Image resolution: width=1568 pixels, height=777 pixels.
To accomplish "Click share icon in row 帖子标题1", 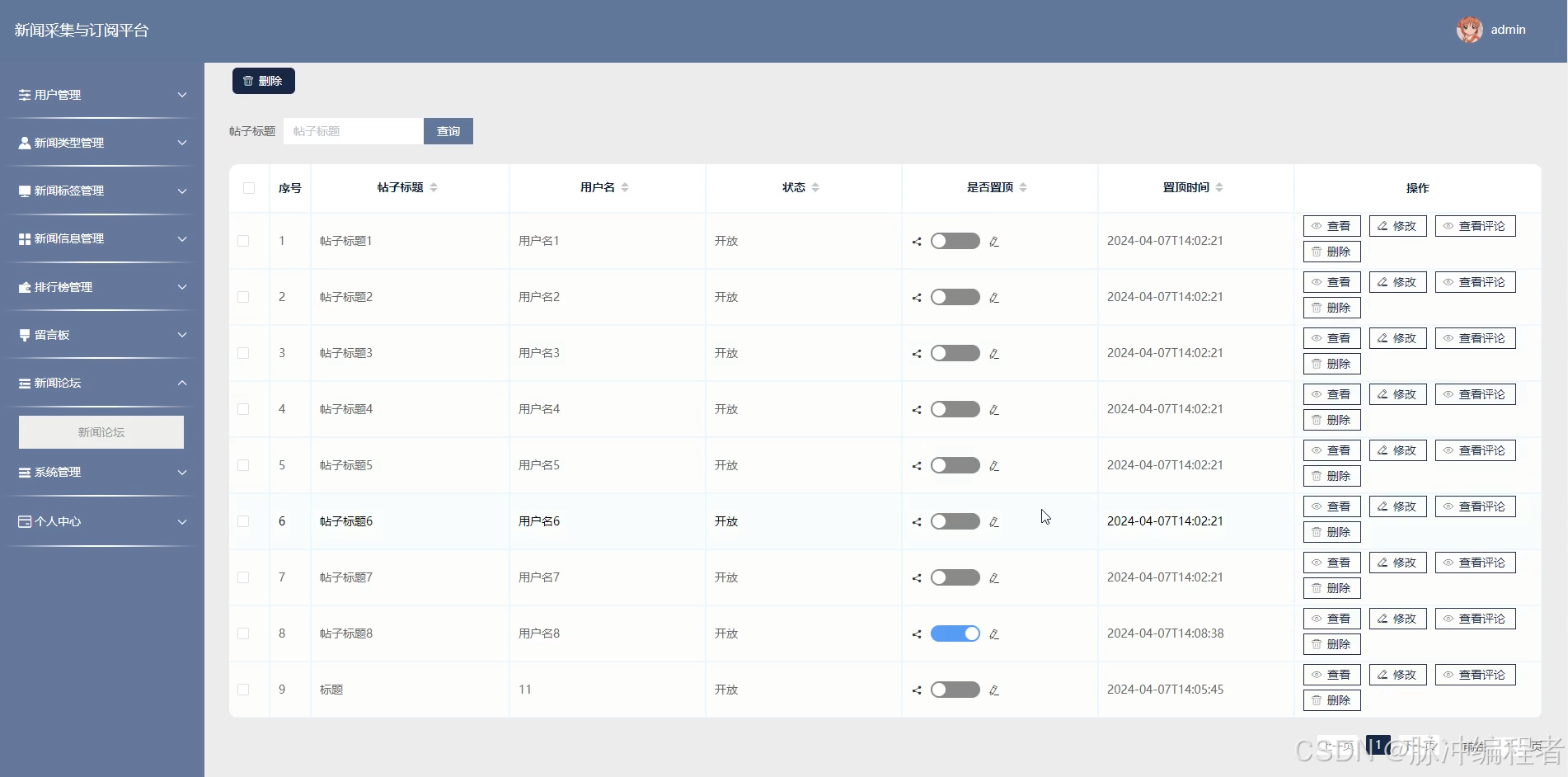I will (x=917, y=242).
